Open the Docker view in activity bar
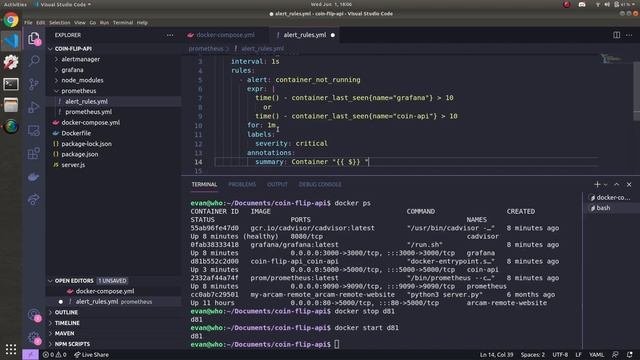This screenshot has height=360, width=640. coord(34,177)
